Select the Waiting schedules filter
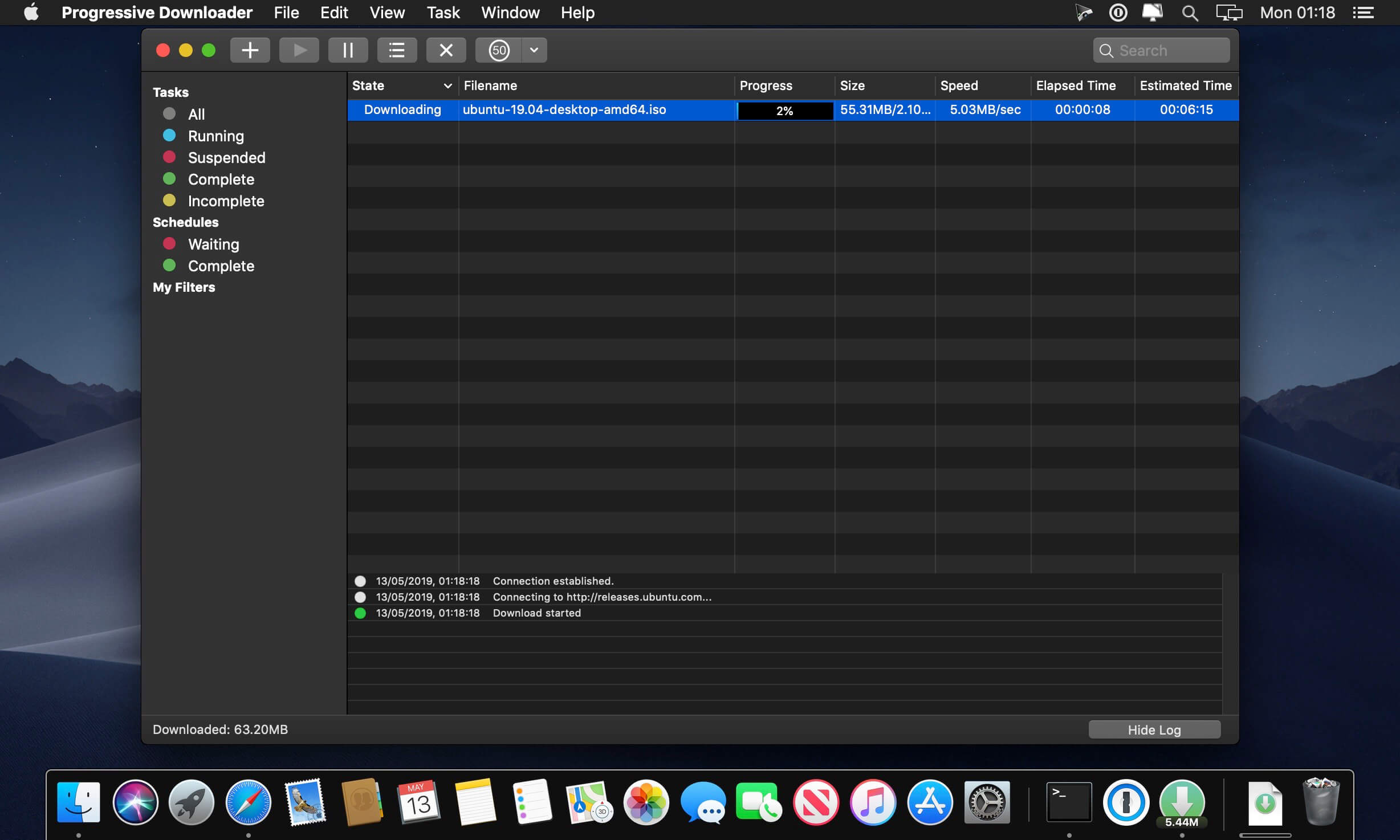1400x840 pixels. coord(213,244)
